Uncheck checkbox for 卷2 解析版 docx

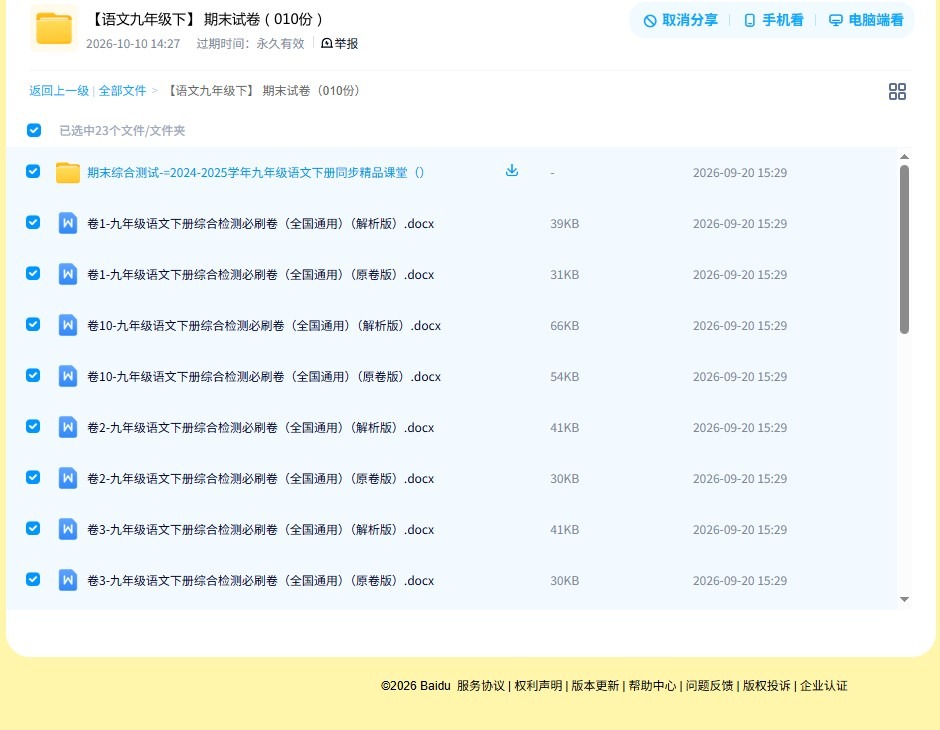tap(33, 426)
